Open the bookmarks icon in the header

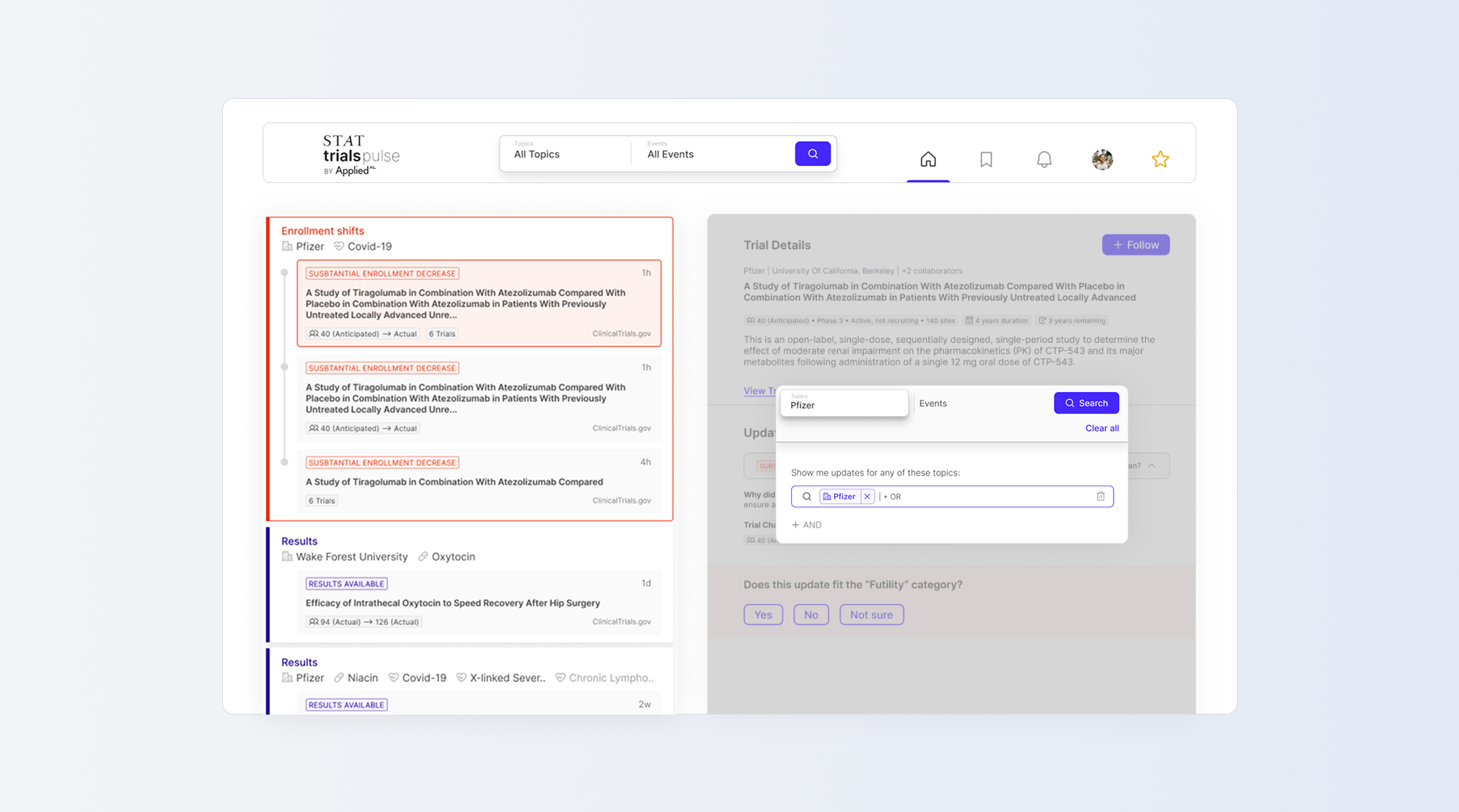pyautogui.click(x=986, y=160)
